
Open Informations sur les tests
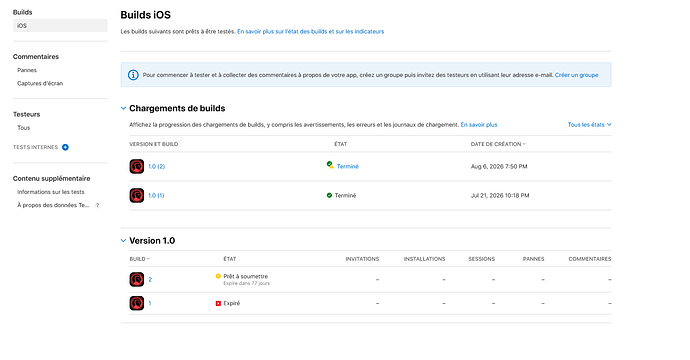click(x=51, y=192)
